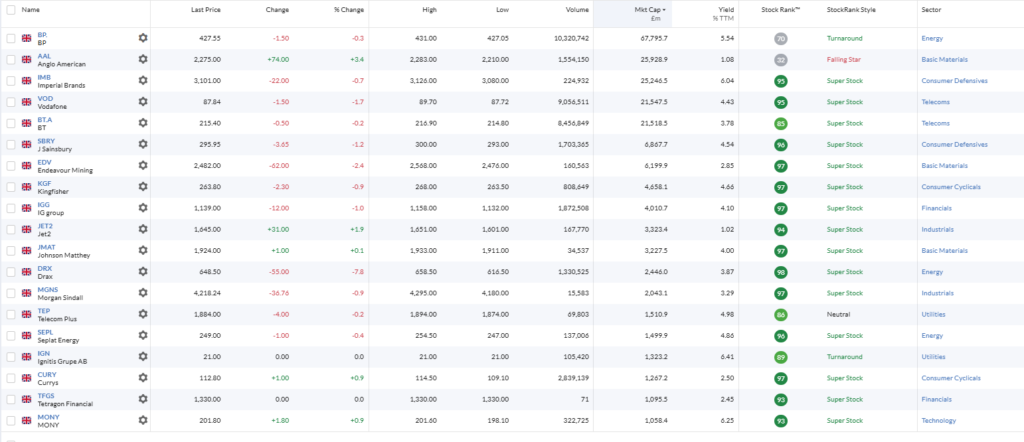This screenshot has width=1024, height=442.
Task: Open the JET2 ticker link
Action: [x=45, y=226]
